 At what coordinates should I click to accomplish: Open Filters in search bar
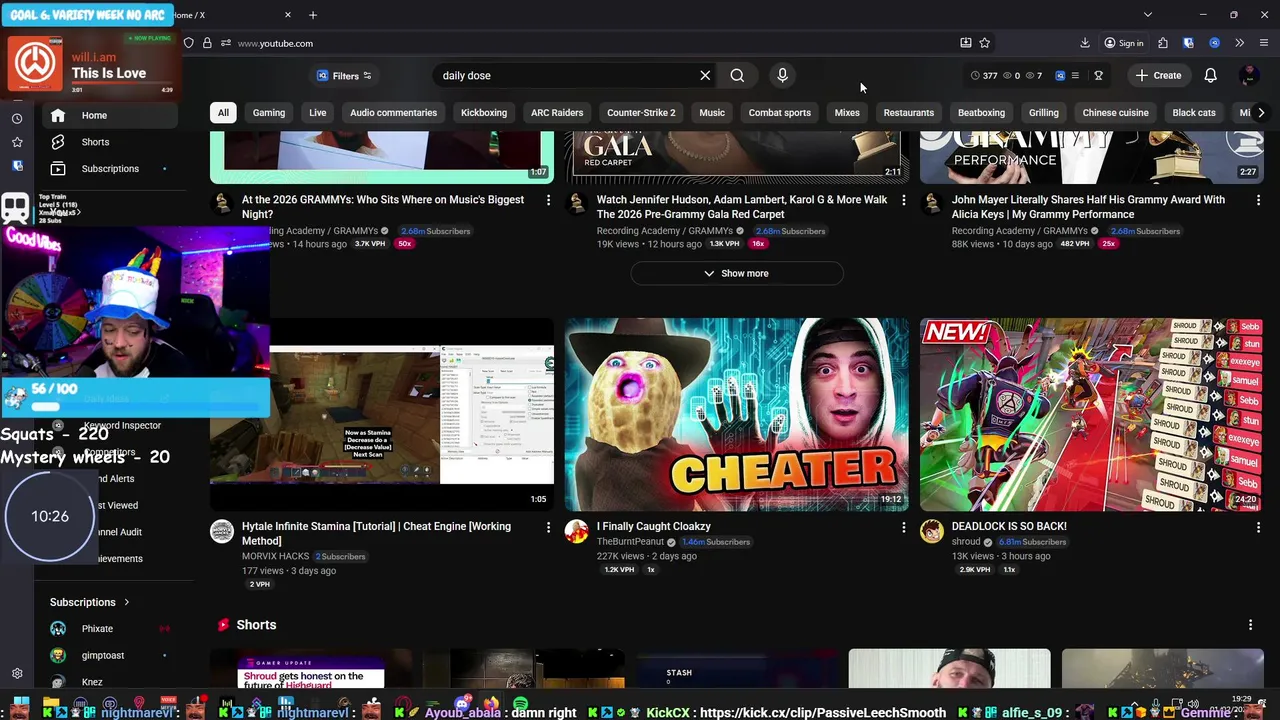pos(344,75)
